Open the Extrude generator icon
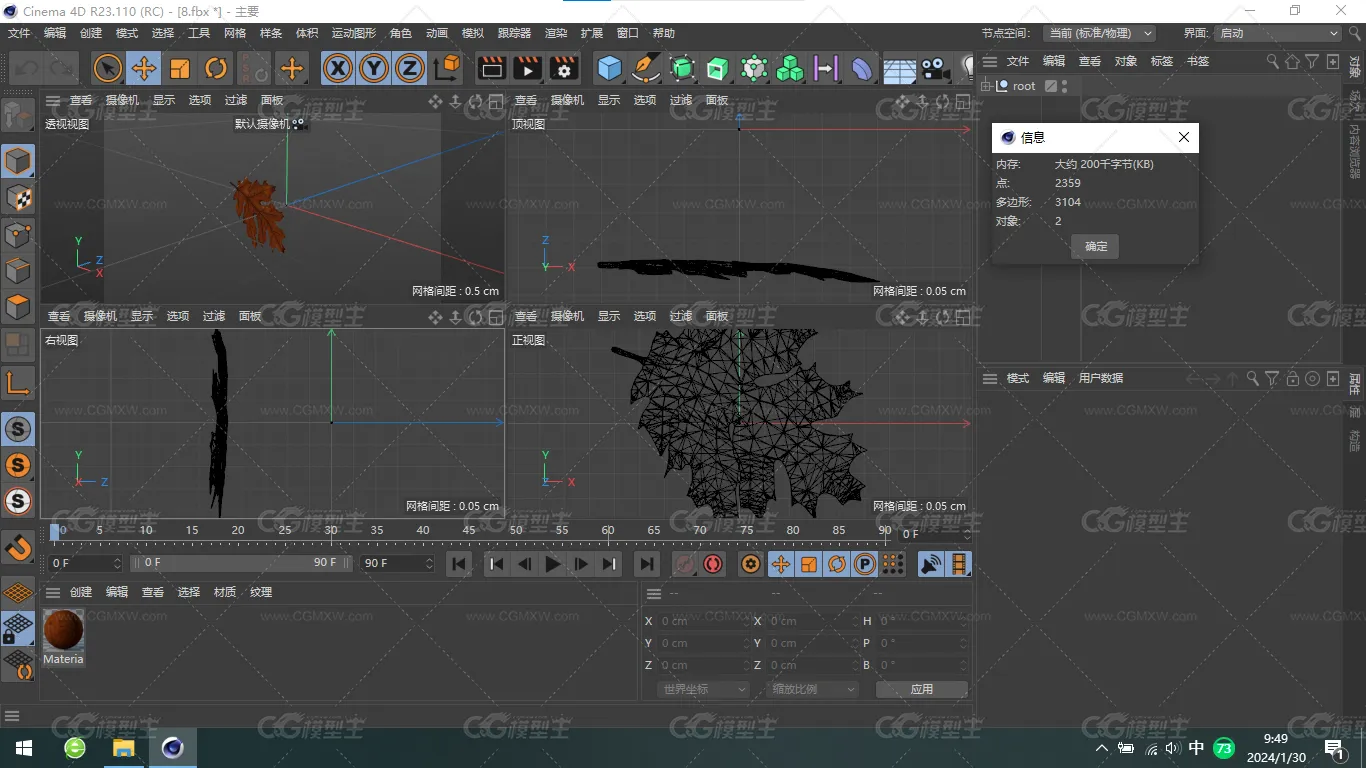Image resolution: width=1366 pixels, height=768 pixels. tap(718, 68)
